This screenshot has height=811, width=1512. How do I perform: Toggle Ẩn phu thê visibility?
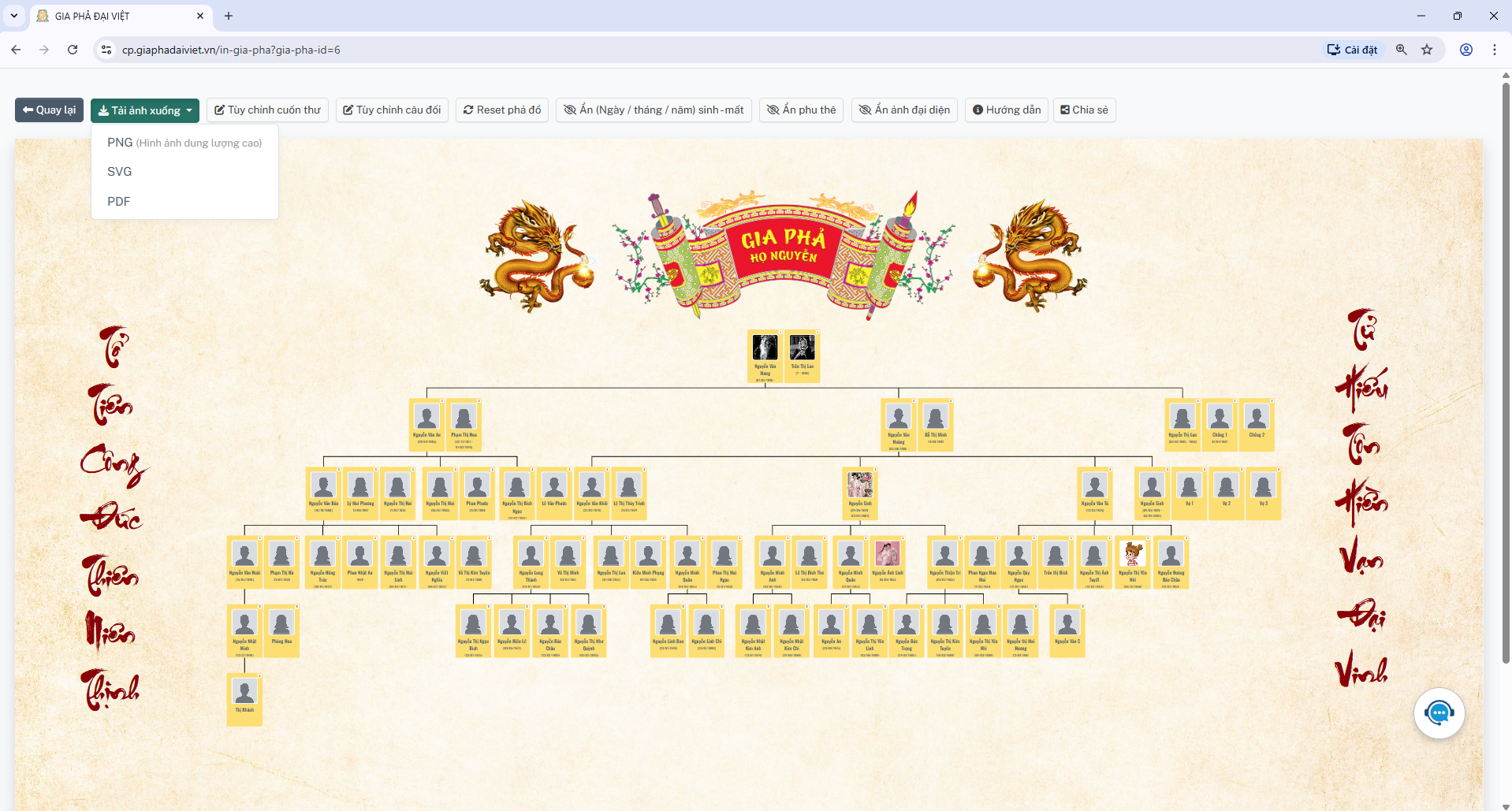click(801, 110)
